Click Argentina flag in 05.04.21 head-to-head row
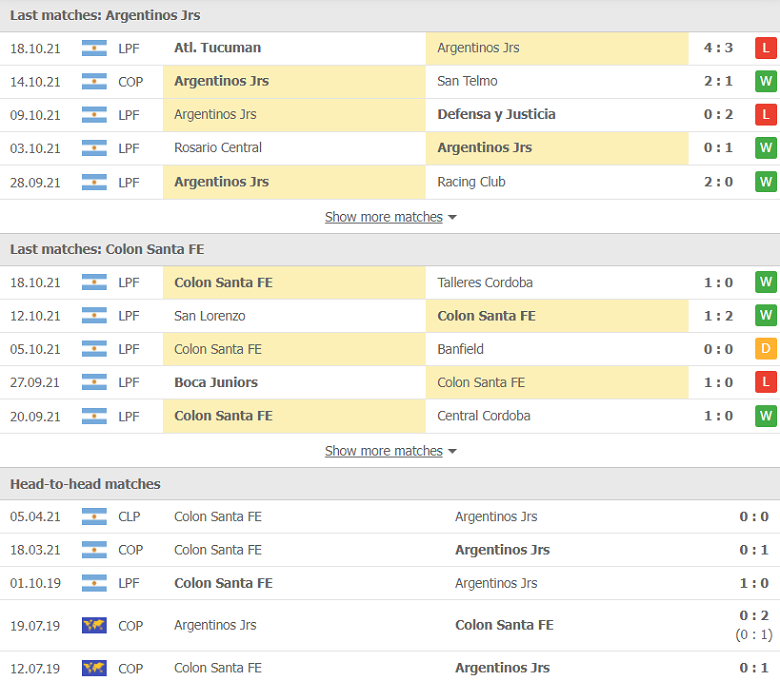Screen dimensions: 780x681 pos(94,517)
